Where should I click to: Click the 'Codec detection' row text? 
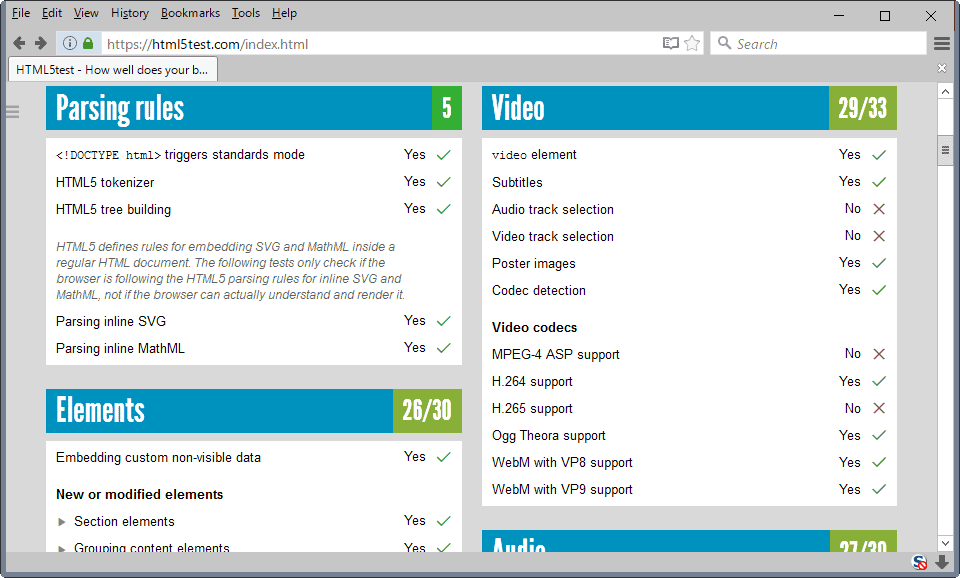539,290
